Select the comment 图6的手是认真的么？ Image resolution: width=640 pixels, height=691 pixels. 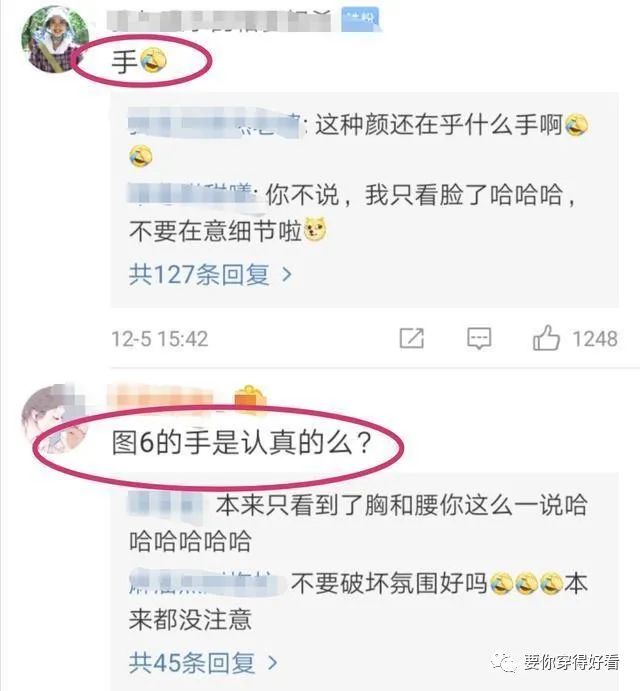point(243,442)
